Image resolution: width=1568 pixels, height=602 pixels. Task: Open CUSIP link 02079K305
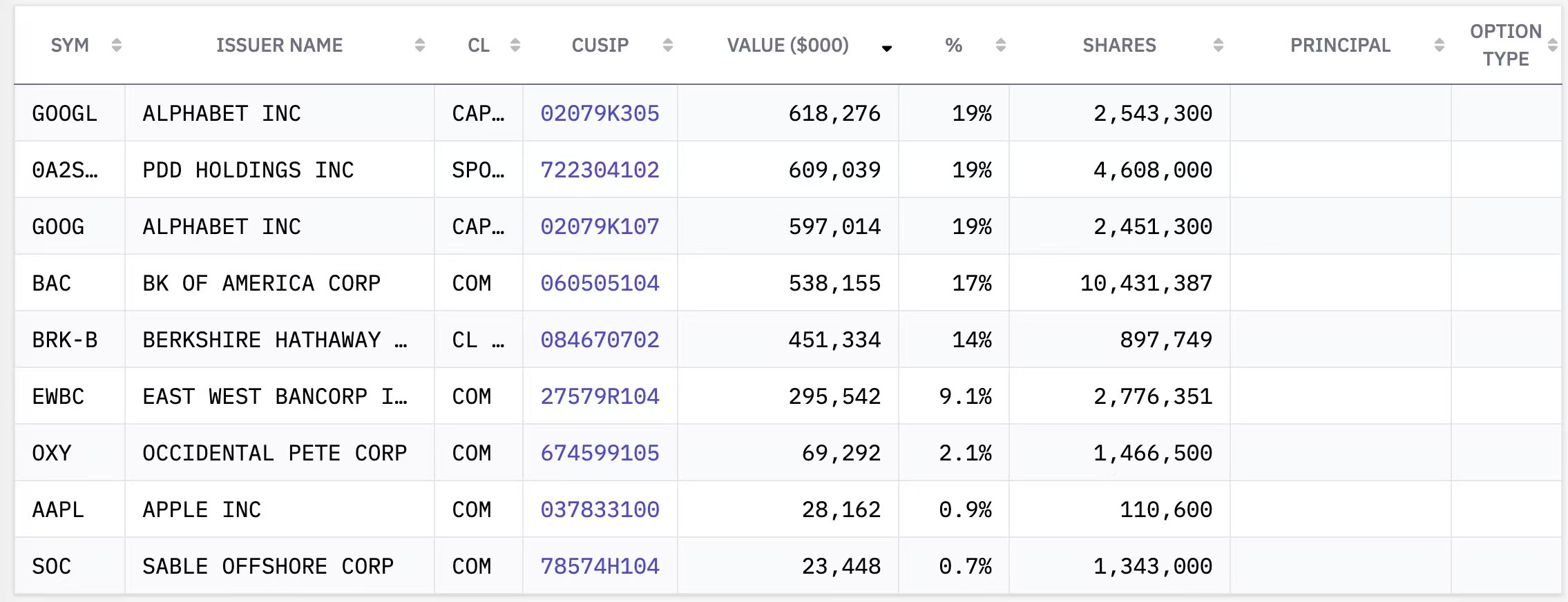[x=600, y=113]
